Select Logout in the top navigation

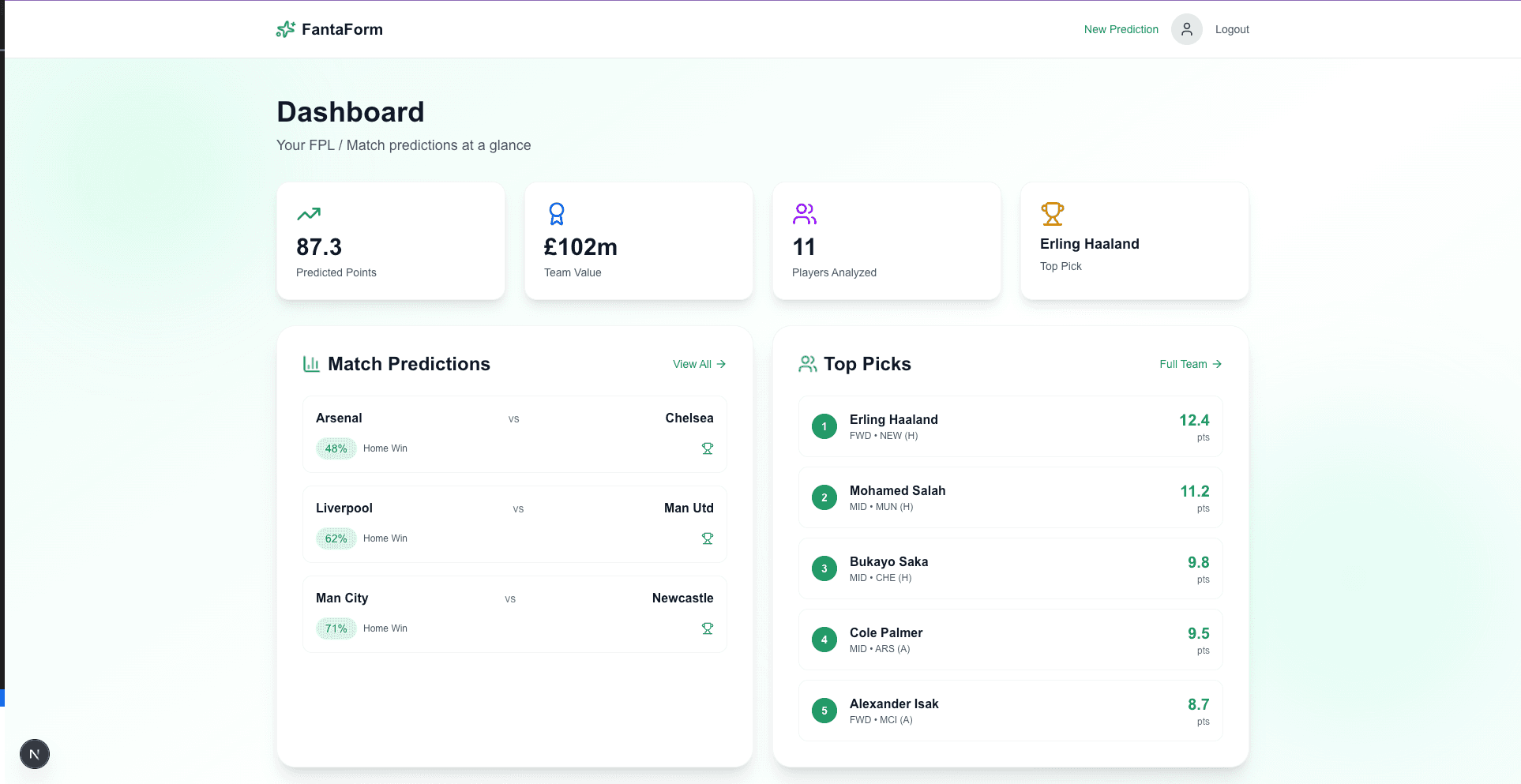[x=1232, y=29]
